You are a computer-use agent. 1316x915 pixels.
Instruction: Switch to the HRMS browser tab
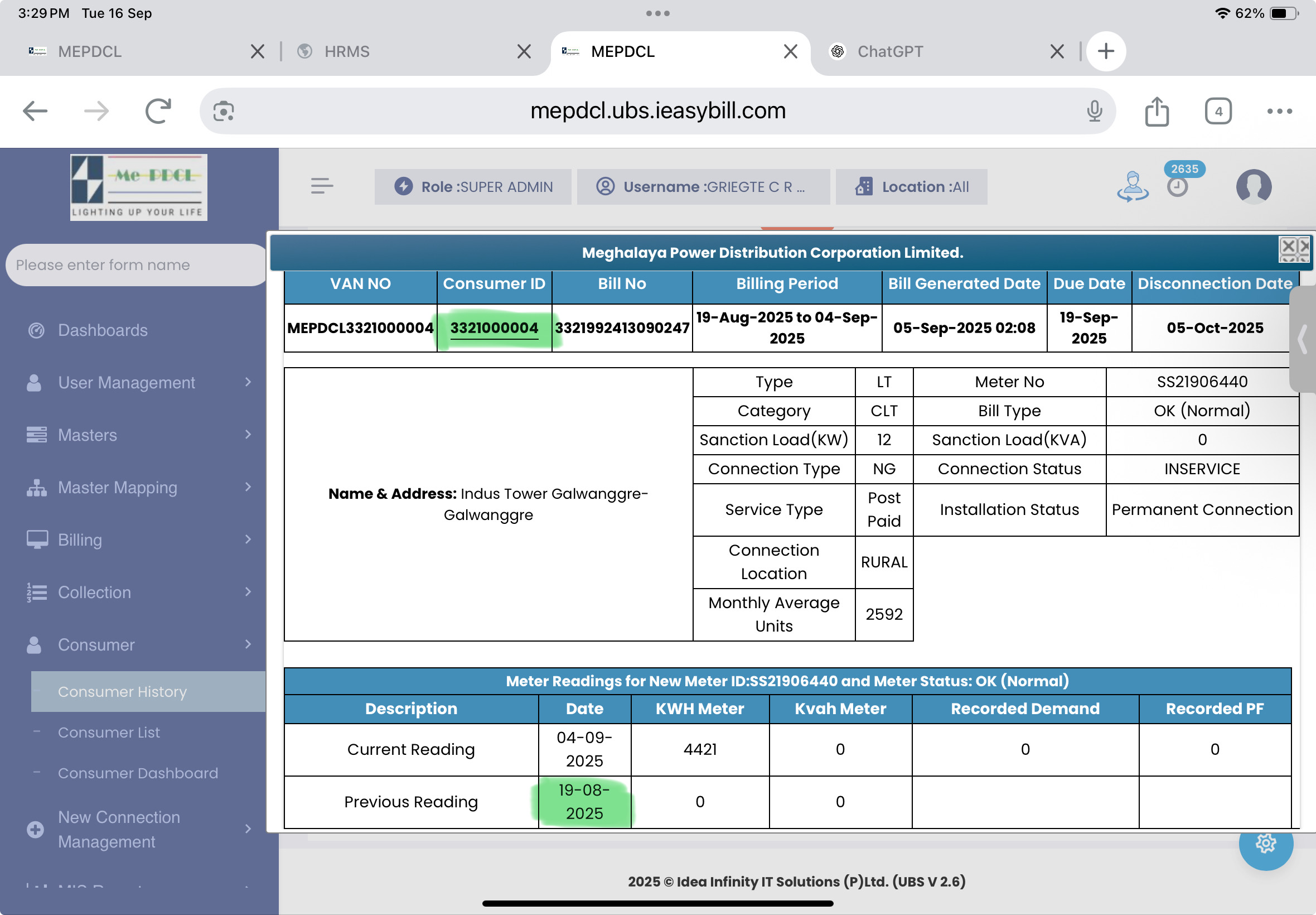(x=347, y=51)
